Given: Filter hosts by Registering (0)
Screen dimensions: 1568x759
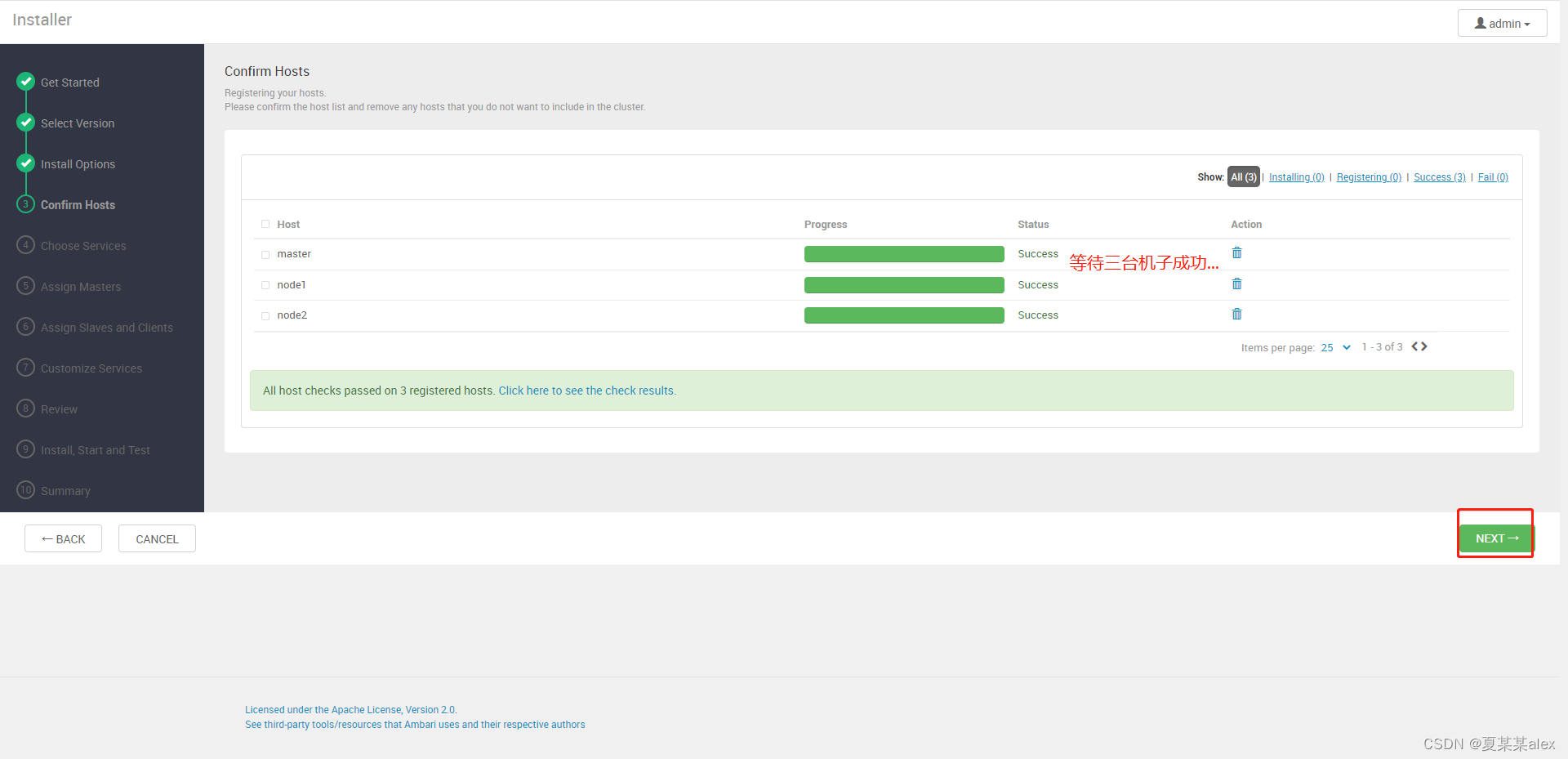Looking at the screenshot, I should (x=1369, y=177).
